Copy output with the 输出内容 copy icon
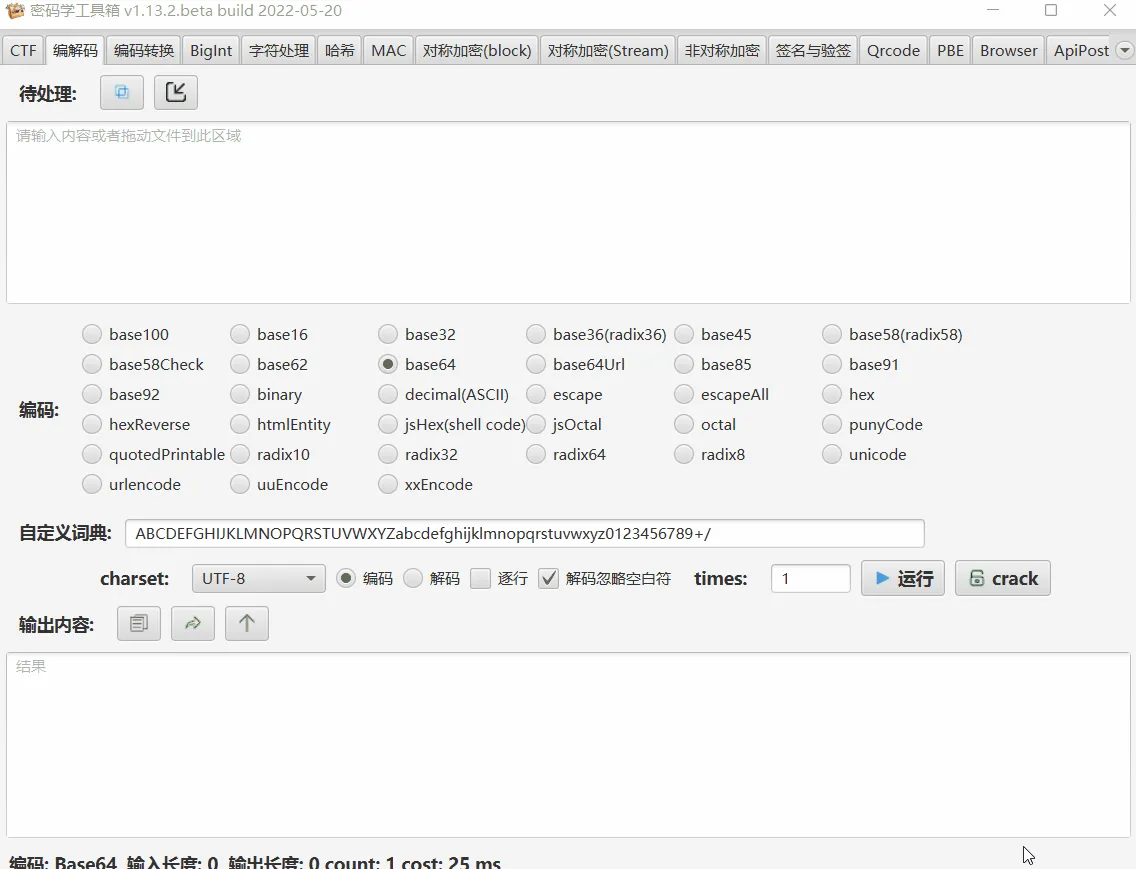Viewport: 1136px width, 869px height. [x=138, y=623]
